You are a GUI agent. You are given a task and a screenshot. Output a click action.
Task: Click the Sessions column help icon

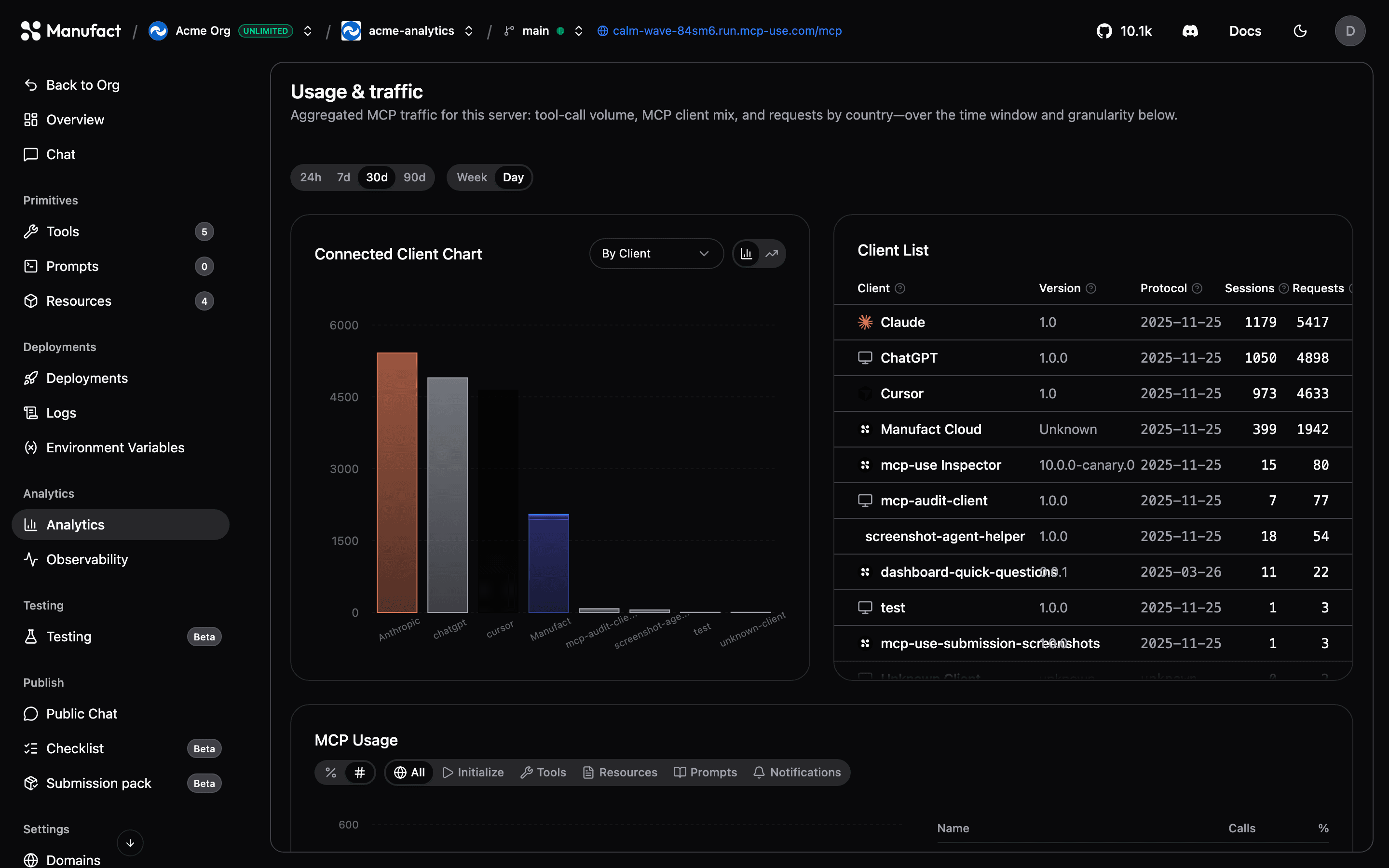point(1284,289)
